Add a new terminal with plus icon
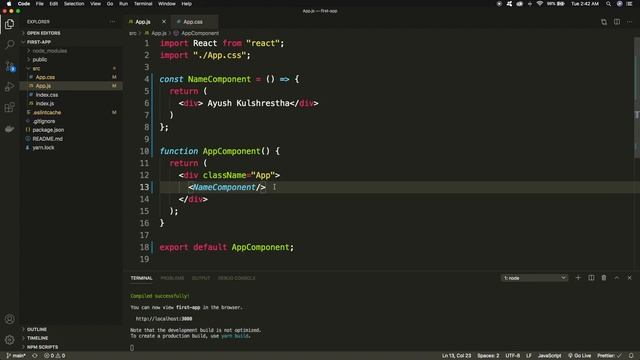Screen dimensions: 640x360 (x=578, y=278)
